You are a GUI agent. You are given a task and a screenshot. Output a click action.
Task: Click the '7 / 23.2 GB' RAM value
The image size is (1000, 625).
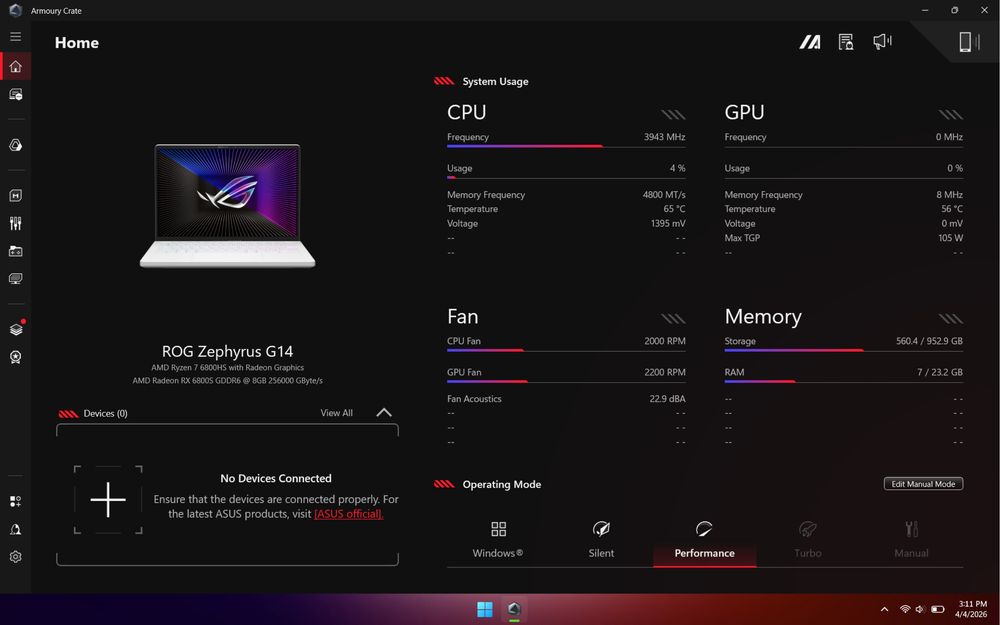(940, 372)
